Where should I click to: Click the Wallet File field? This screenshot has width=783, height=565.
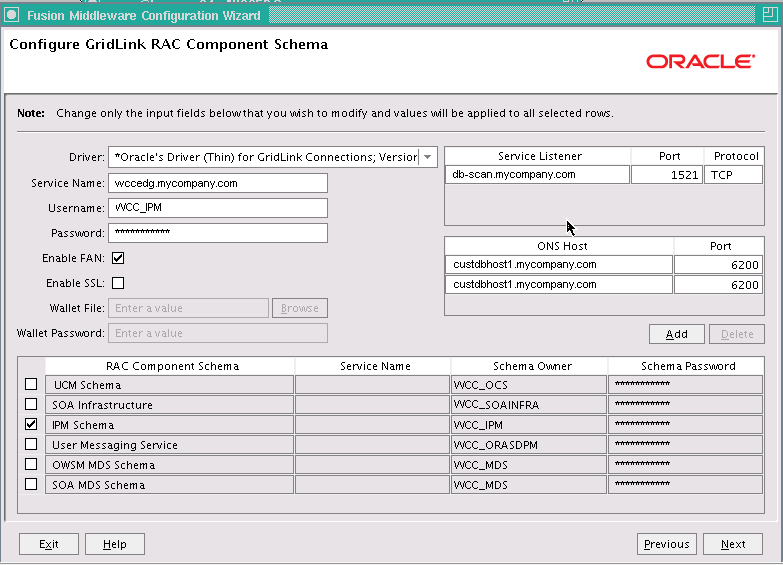[x=188, y=308]
